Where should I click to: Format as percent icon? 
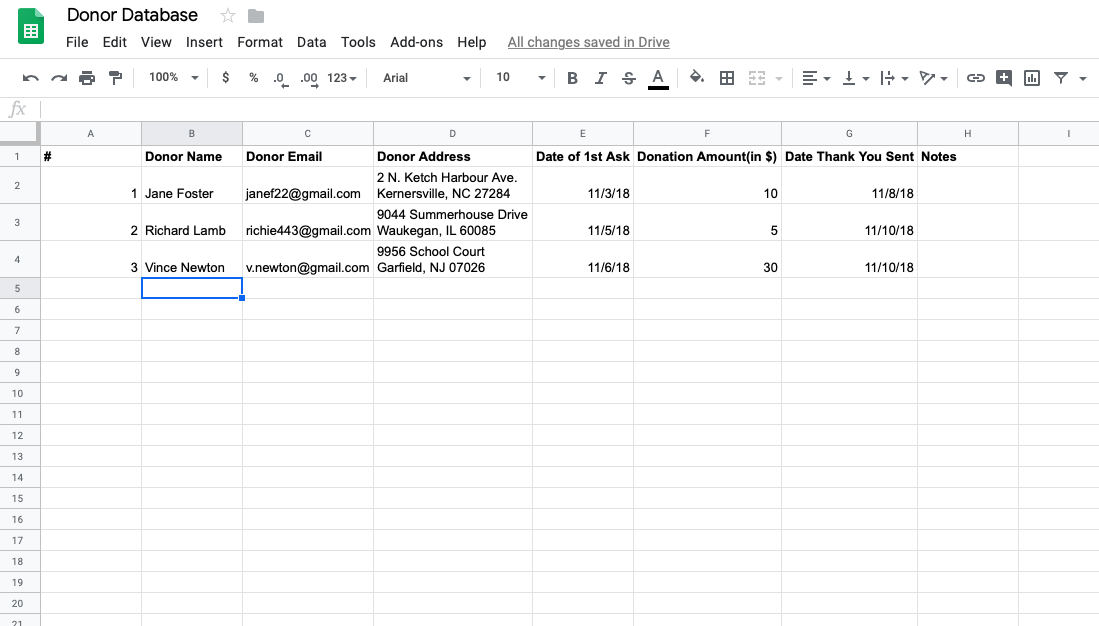(x=254, y=78)
